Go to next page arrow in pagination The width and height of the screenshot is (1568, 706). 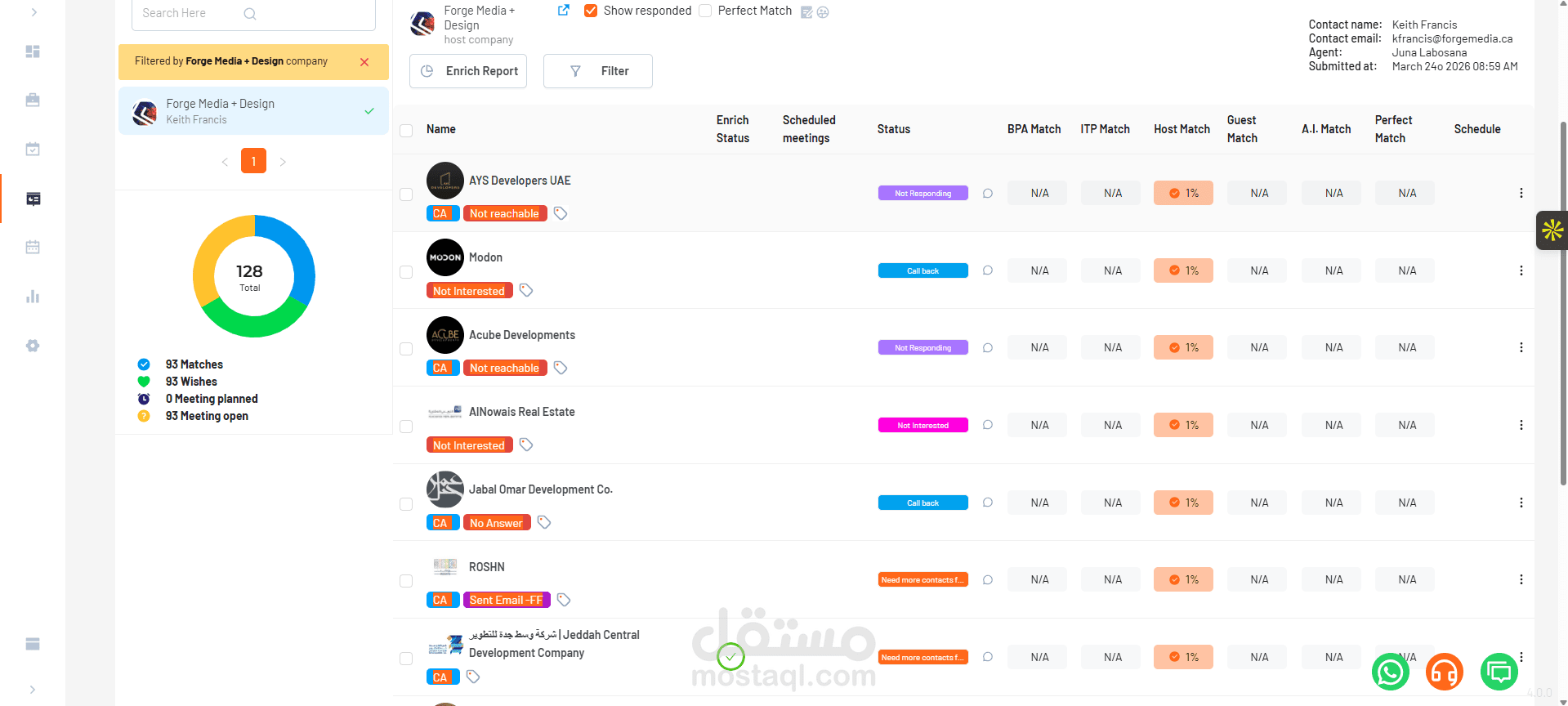[x=283, y=162]
